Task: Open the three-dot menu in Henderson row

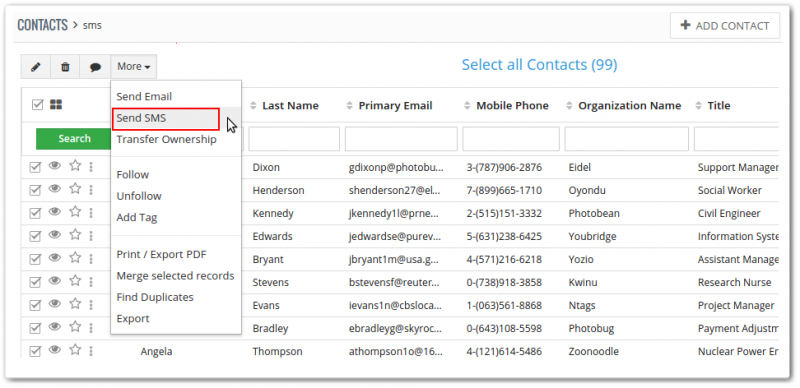Action: click(91, 189)
